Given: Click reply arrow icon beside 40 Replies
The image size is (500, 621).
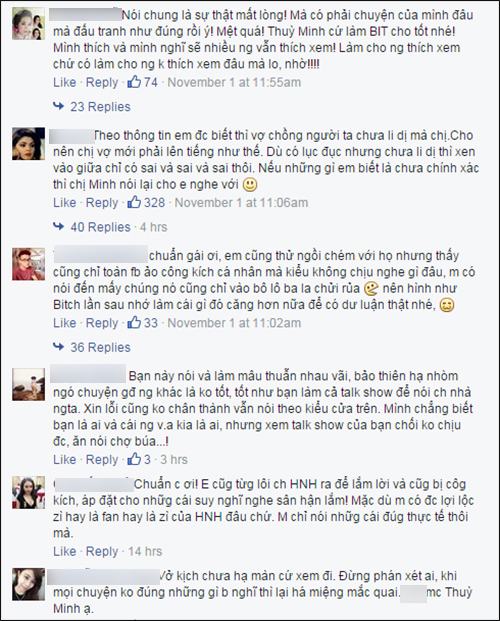Looking at the screenshot, I should tap(59, 227).
